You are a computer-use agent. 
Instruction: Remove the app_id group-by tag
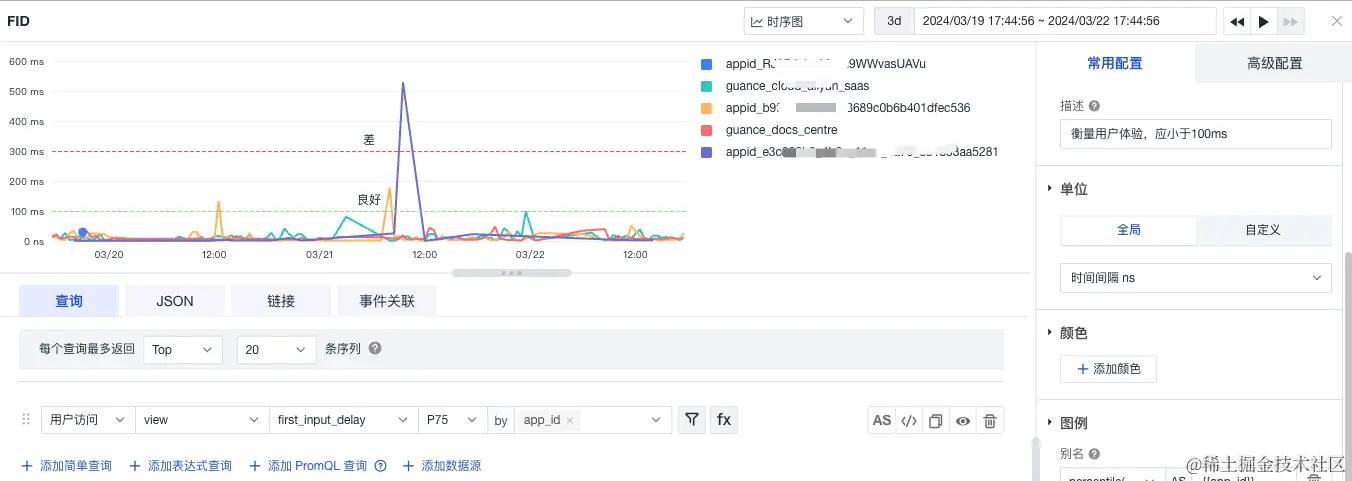pos(570,421)
